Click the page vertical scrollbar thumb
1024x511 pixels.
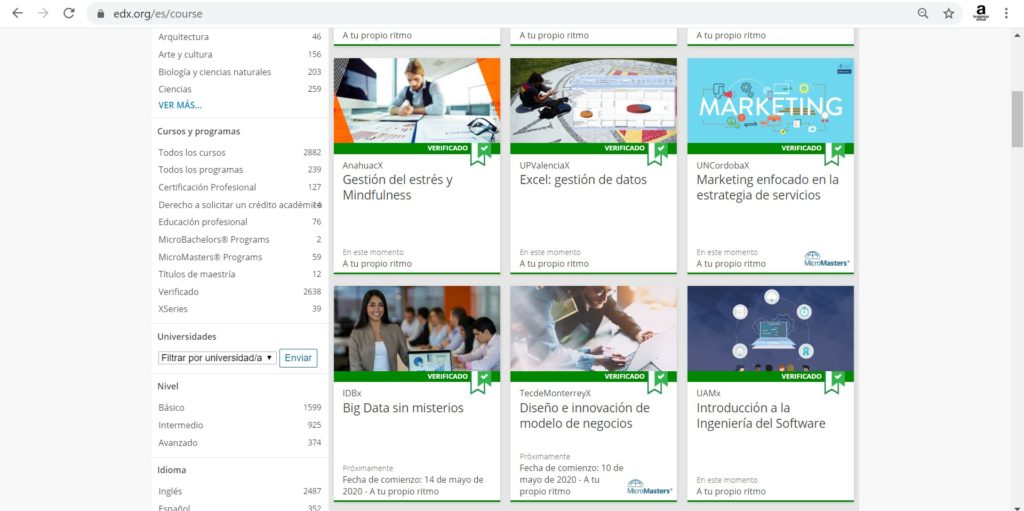[1017, 119]
